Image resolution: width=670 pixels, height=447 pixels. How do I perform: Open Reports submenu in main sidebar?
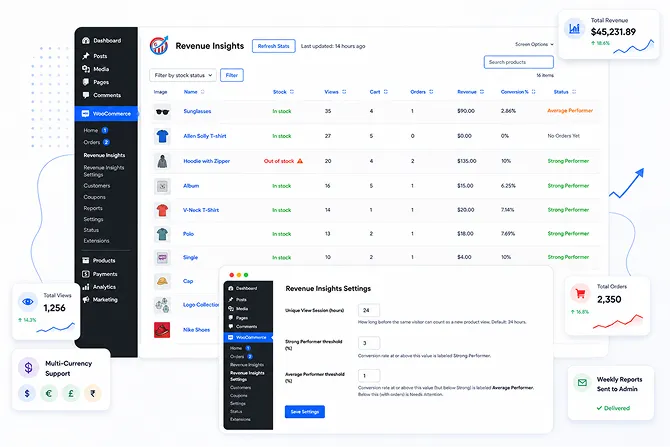(x=93, y=208)
